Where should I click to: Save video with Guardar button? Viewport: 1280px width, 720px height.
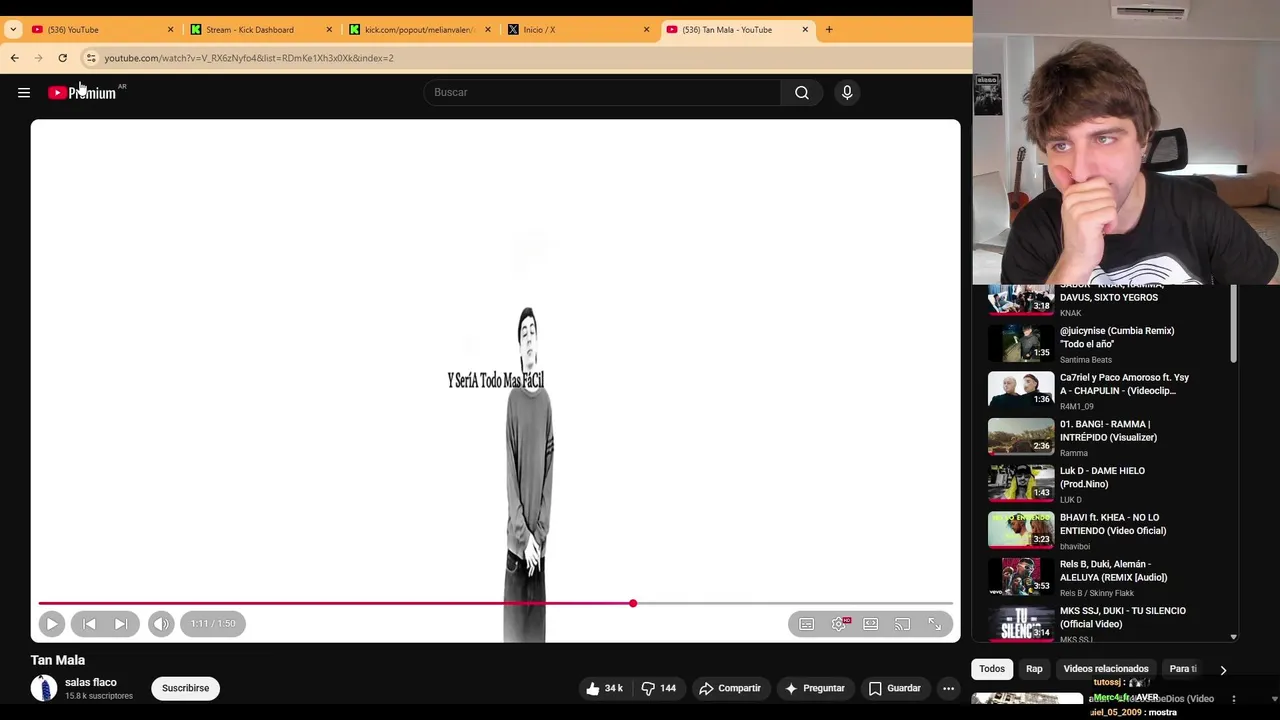pos(895,689)
